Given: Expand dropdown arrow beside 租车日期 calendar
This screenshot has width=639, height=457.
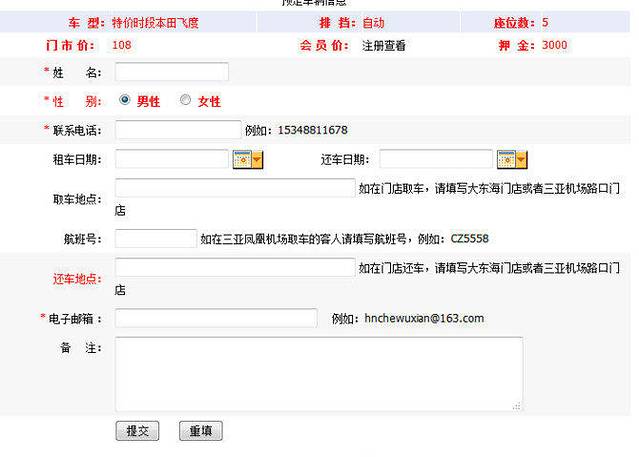Looking at the screenshot, I should 257,159.
